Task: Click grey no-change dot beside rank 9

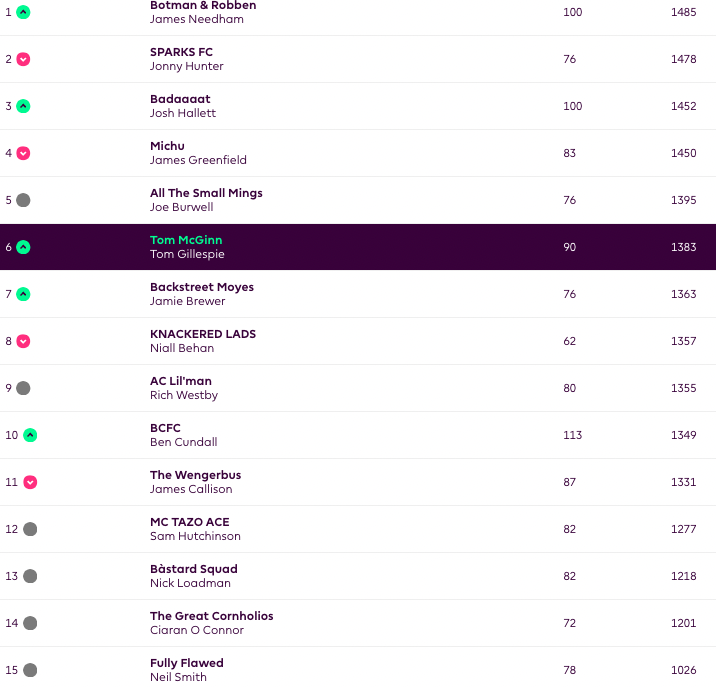Action: click(23, 388)
